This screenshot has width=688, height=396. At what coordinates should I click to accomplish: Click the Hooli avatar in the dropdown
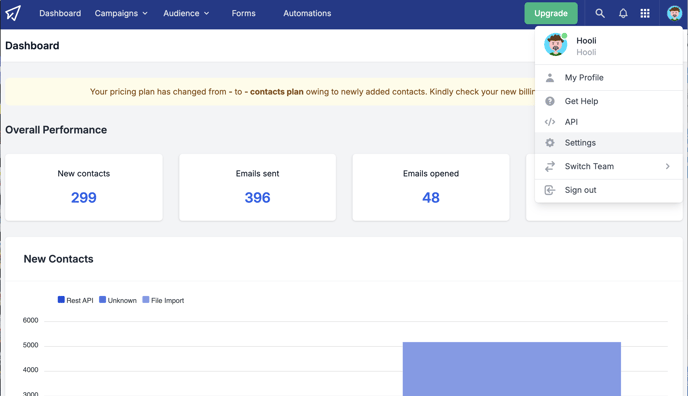point(555,44)
